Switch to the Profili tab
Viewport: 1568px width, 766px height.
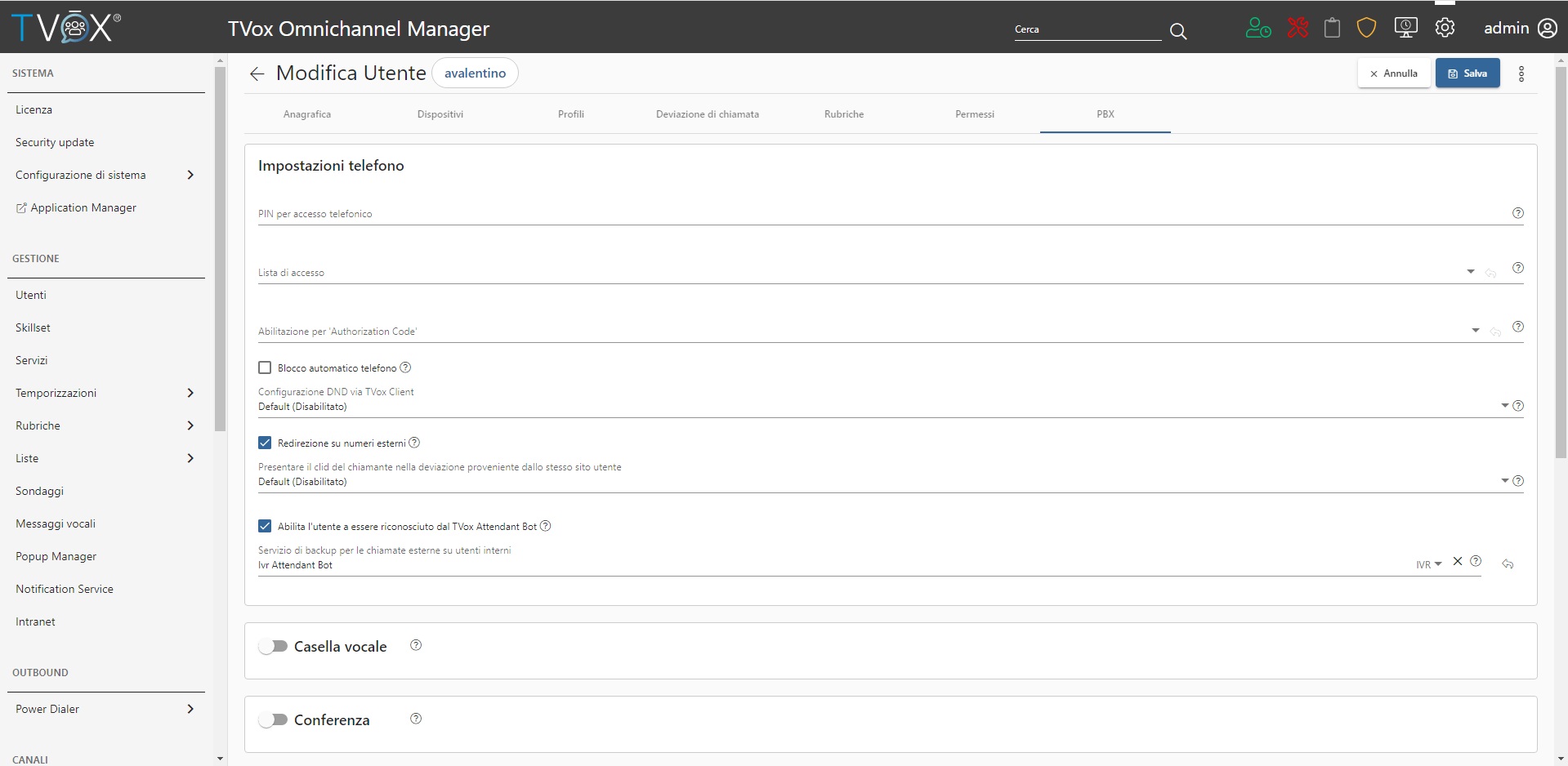[x=571, y=114]
